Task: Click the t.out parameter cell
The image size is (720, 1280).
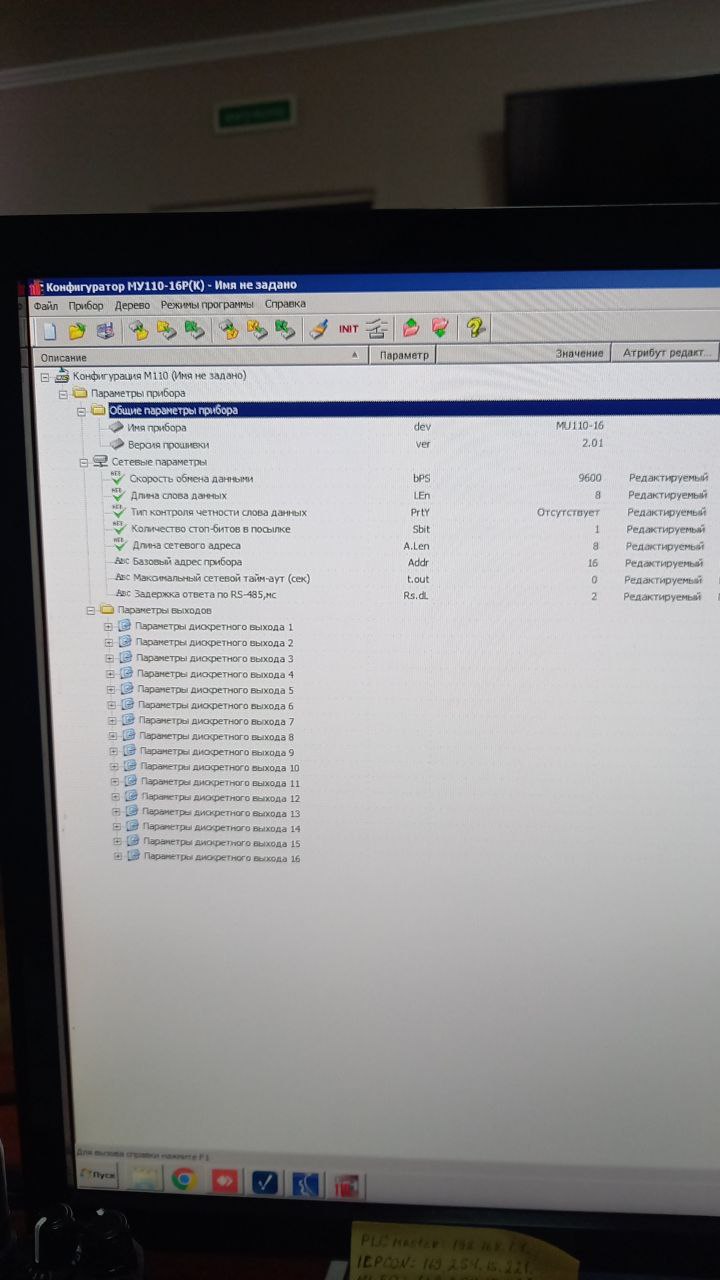Action: click(418, 579)
